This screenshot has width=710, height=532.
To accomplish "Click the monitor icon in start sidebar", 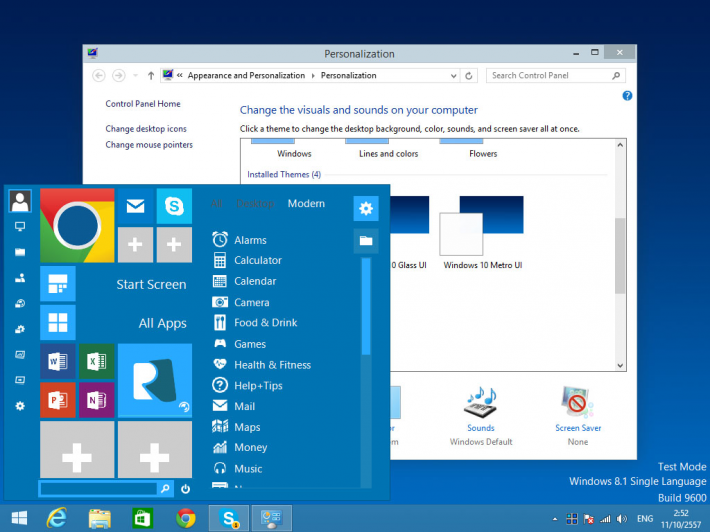I will (x=20, y=226).
